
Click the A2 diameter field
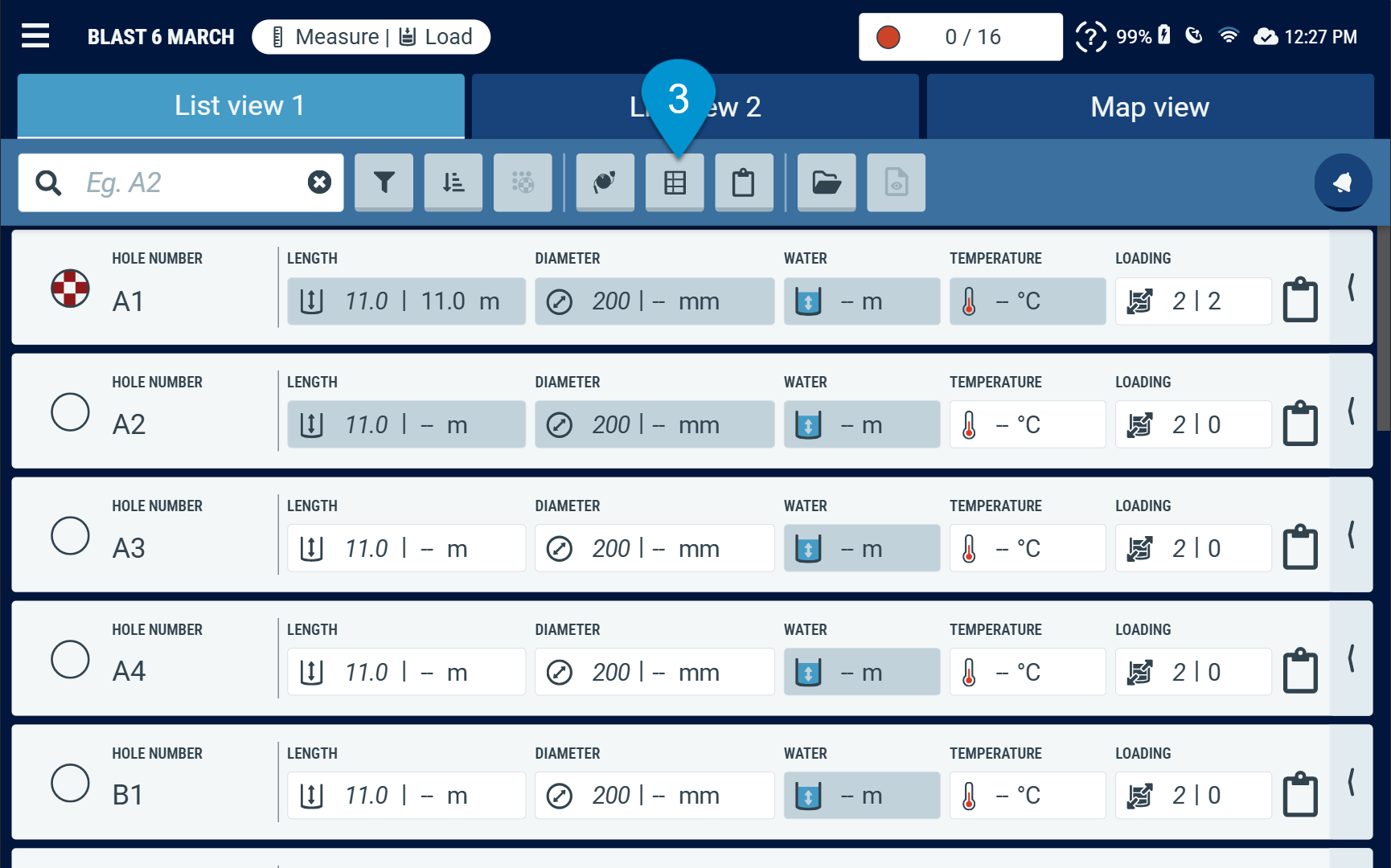point(654,424)
